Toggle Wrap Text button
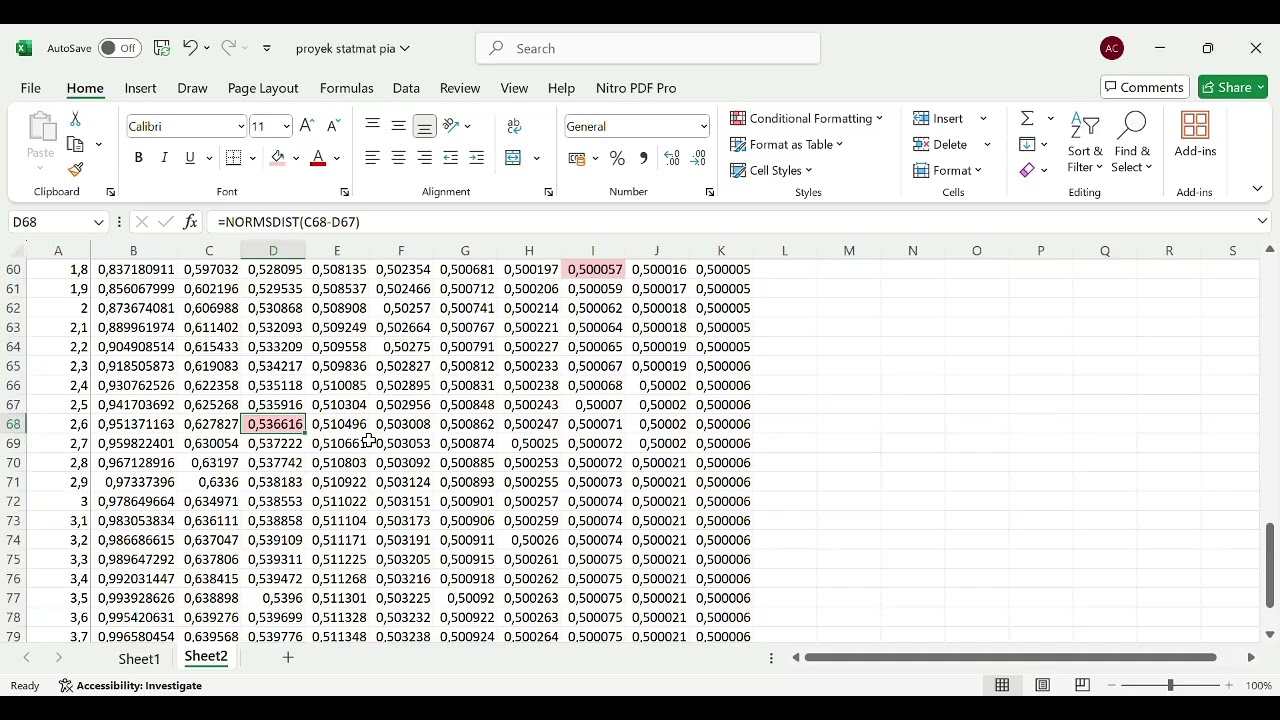1280x720 pixels. pos(514,126)
